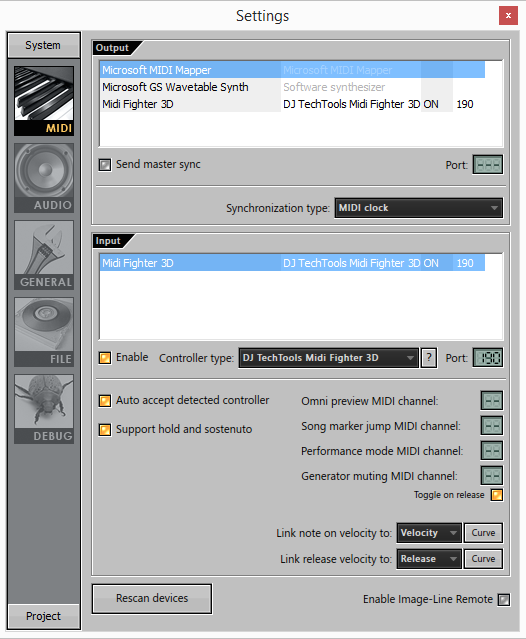Open the Controller type dropdown
The width and height of the screenshot is (526, 639).
coord(328,358)
